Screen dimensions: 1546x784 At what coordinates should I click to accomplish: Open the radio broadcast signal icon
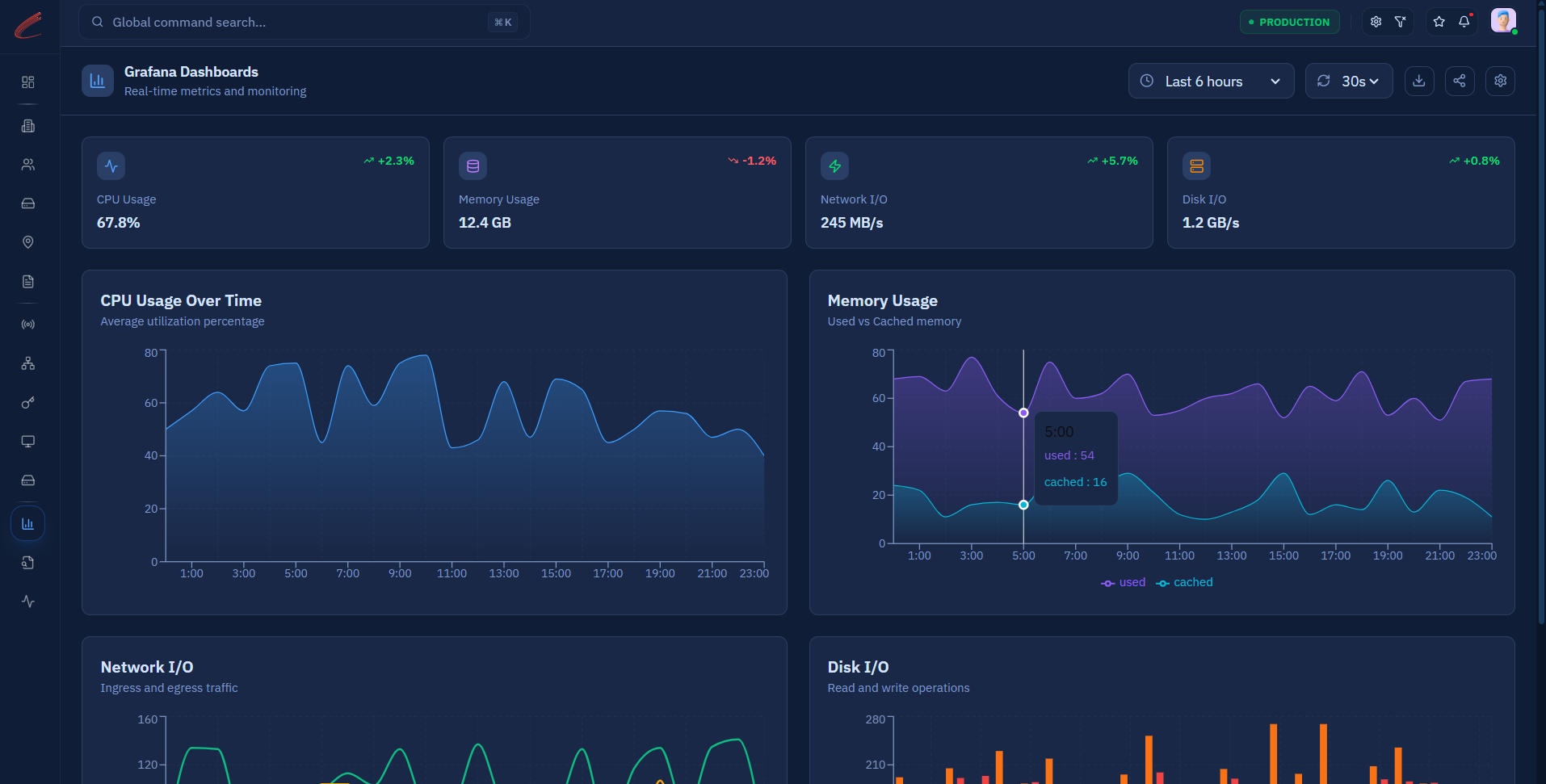click(x=28, y=325)
